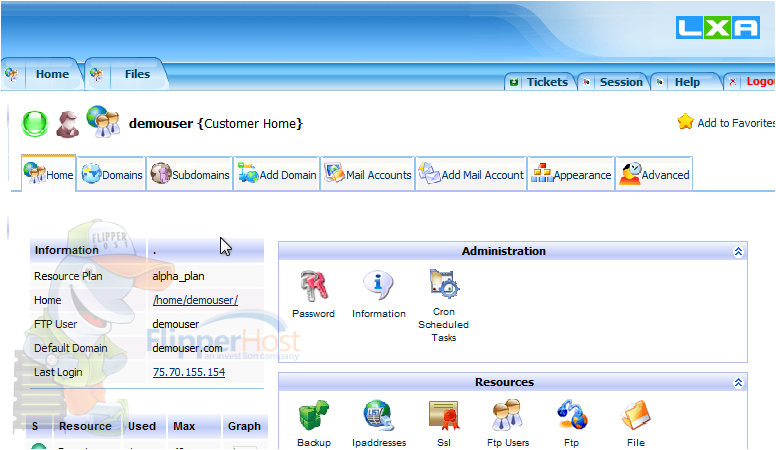The image size is (776, 450).
Task: Click Add to Favorites link
Action: point(736,123)
